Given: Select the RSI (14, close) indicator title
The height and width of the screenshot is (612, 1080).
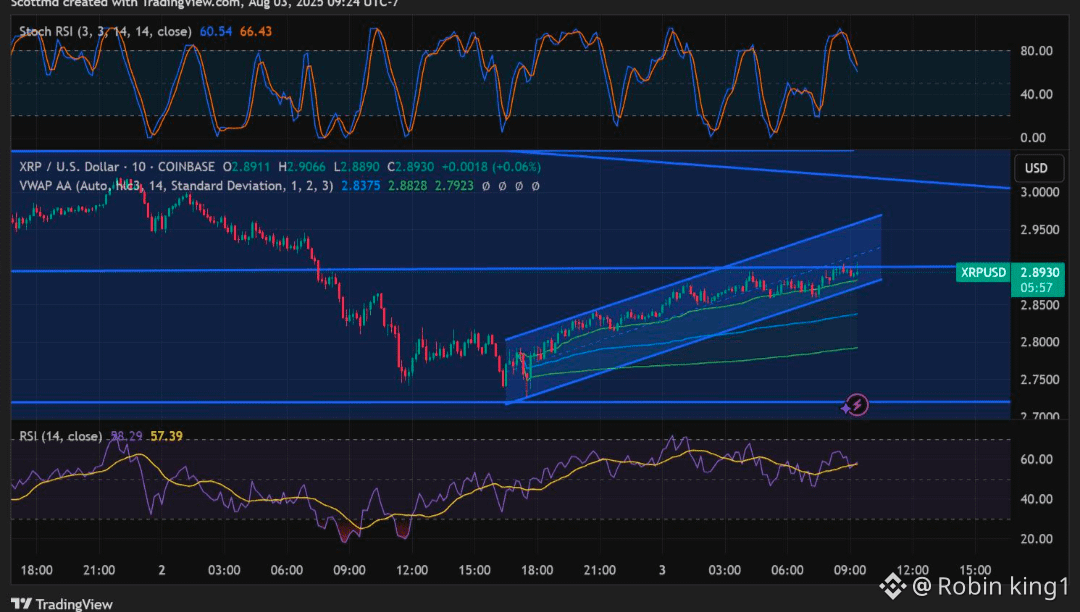Looking at the screenshot, I should coord(61,436).
